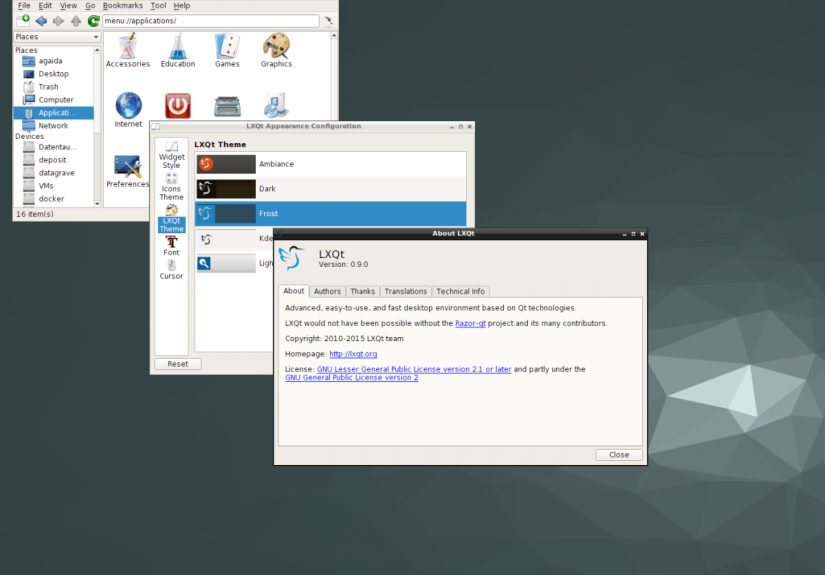Click the Reset button in appearance dialog
The image size is (825, 575).
click(x=178, y=364)
